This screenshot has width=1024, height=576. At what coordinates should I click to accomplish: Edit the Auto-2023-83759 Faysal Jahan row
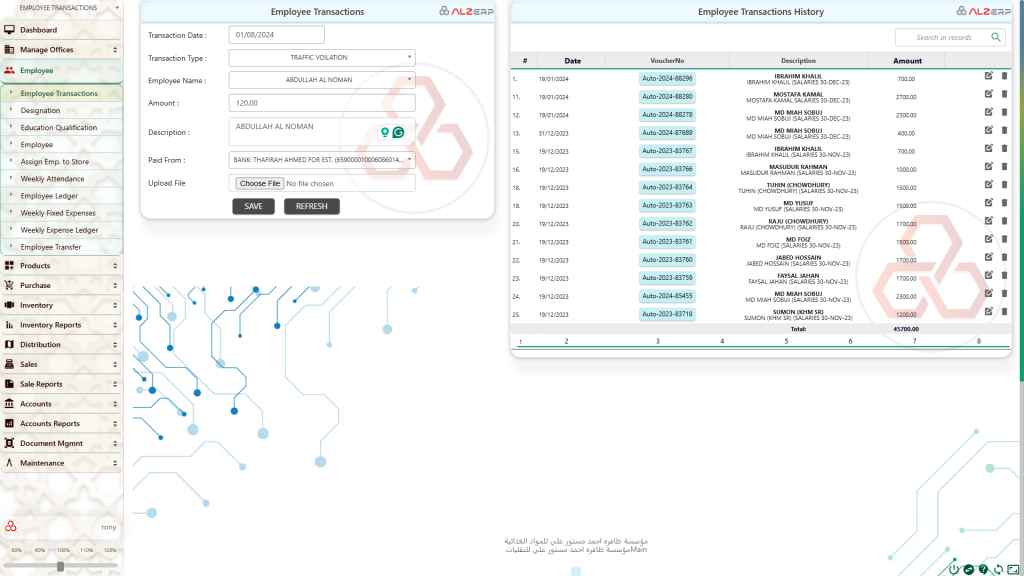(x=989, y=275)
